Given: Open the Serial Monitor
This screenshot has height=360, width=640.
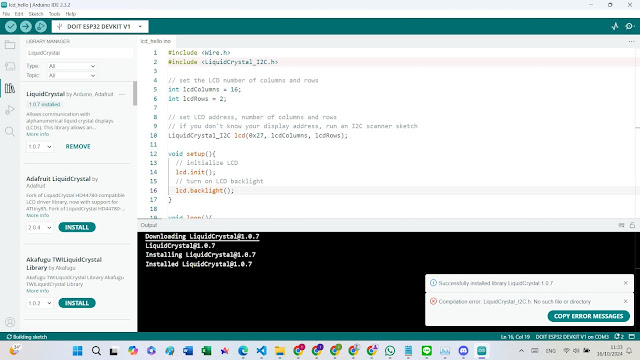Looking at the screenshot, I should tap(629, 27).
